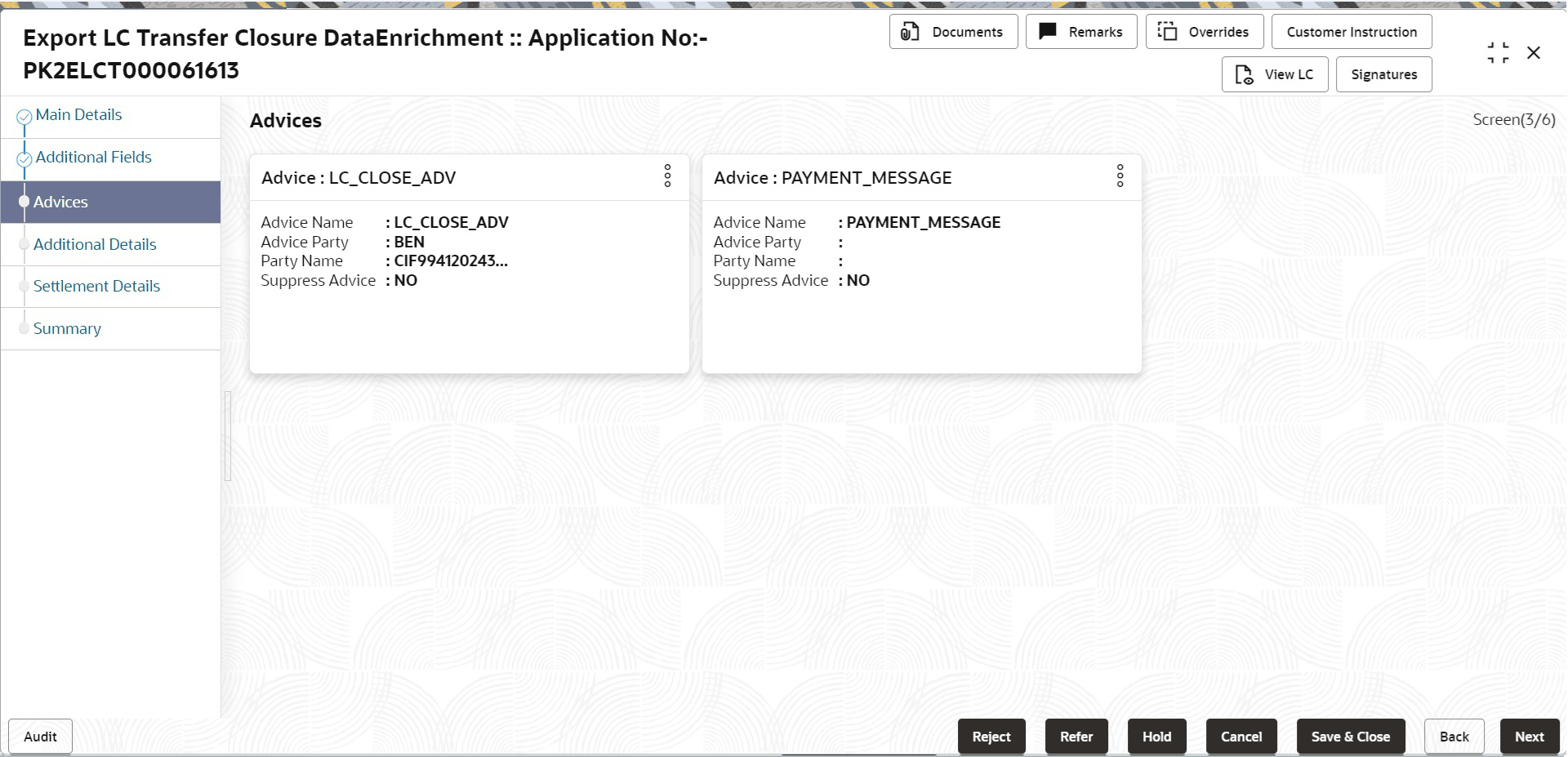
Task: Click Advice Name value in PAYMENT_MESSAGE card body
Action: click(x=924, y=223)
